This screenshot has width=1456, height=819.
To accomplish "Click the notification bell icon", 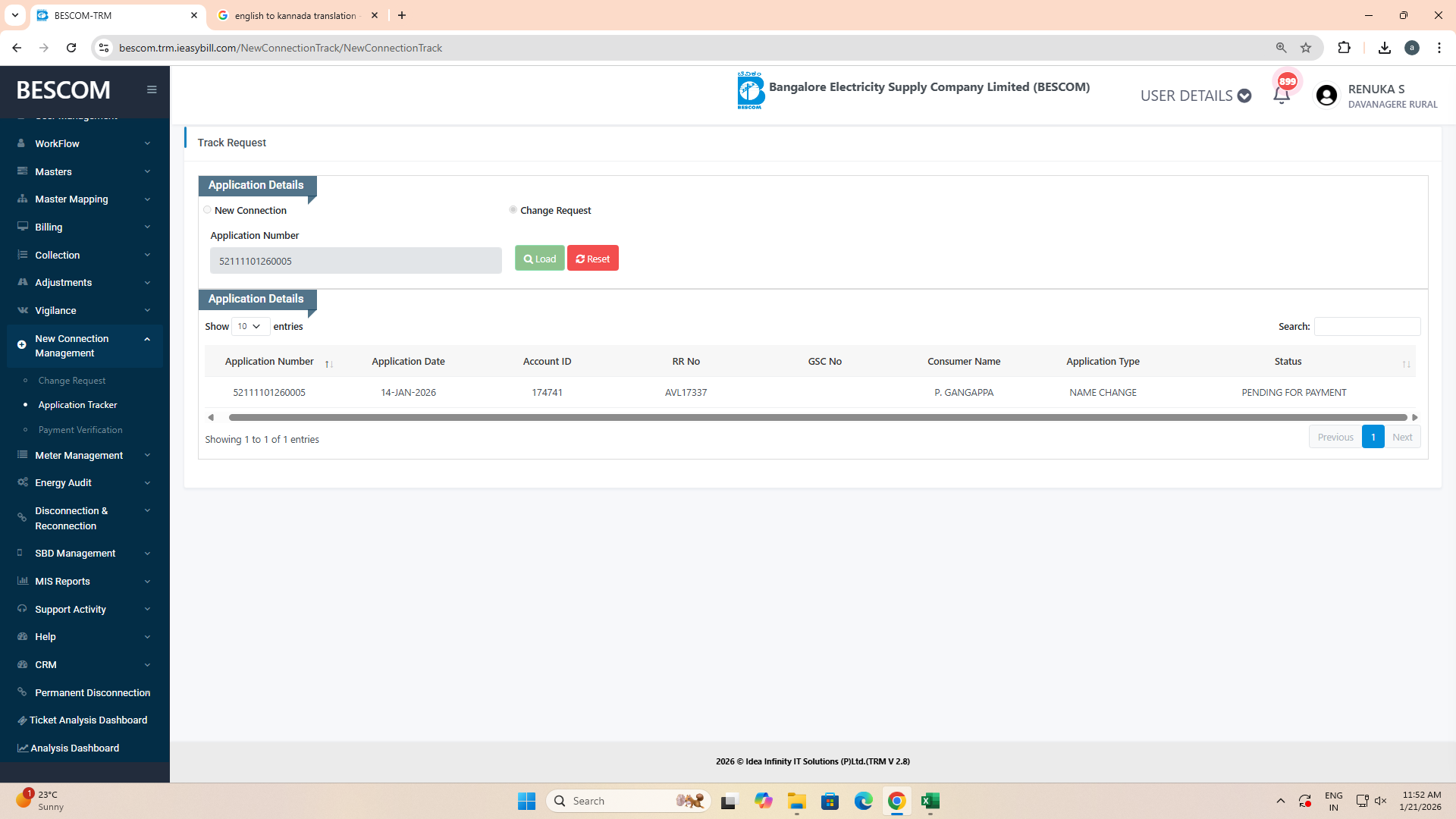I will [x=1282, y=96].
